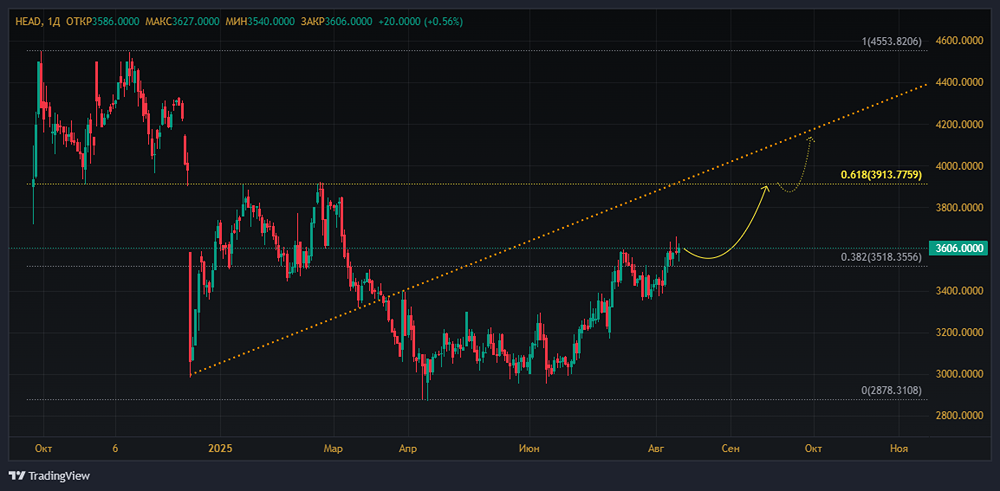The height and width of the screenshot is (491, 1000).
Task: Click the Мар label on time axis
Action: point(333,448)
